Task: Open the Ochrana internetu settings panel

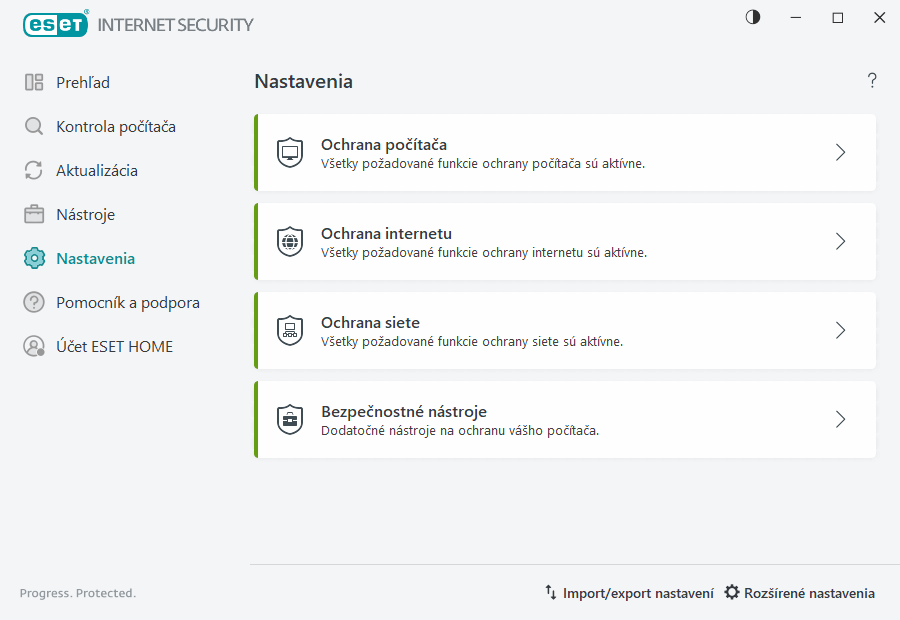Action: [x=565, y=241]
